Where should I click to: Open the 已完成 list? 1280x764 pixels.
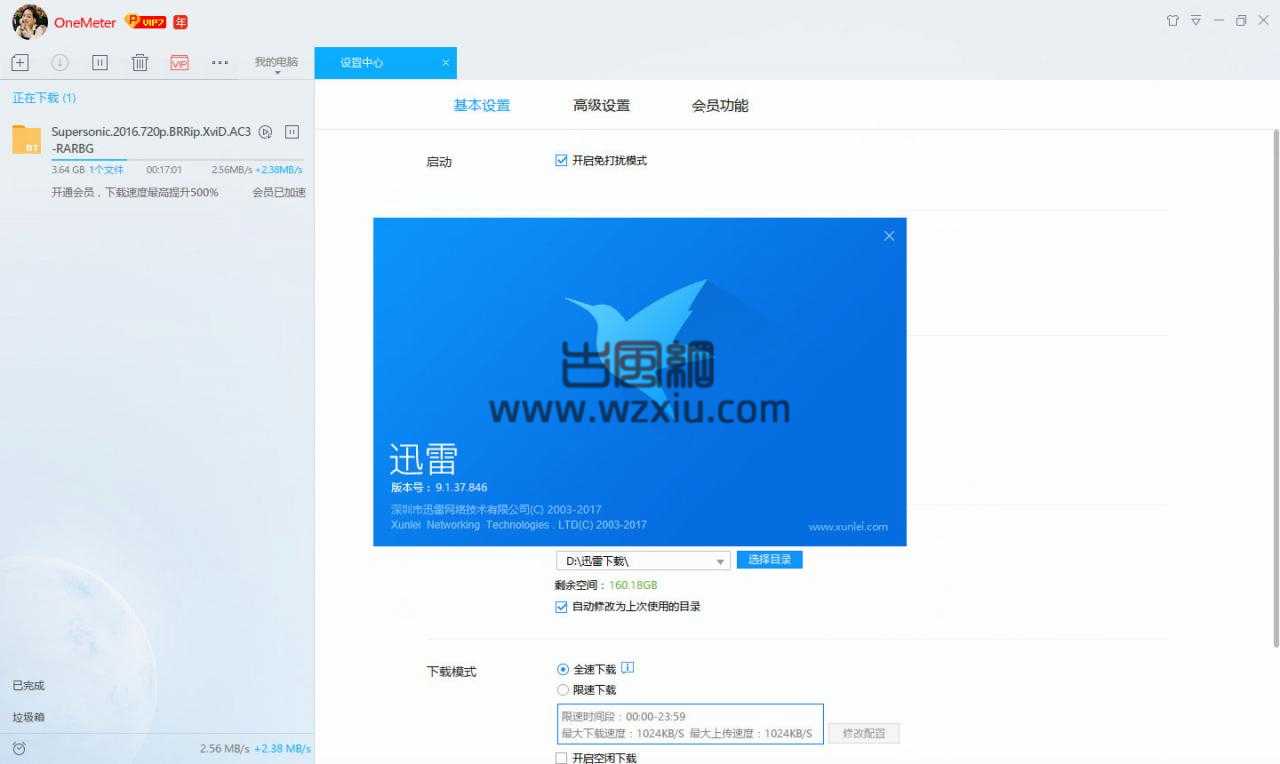[28, 686]
